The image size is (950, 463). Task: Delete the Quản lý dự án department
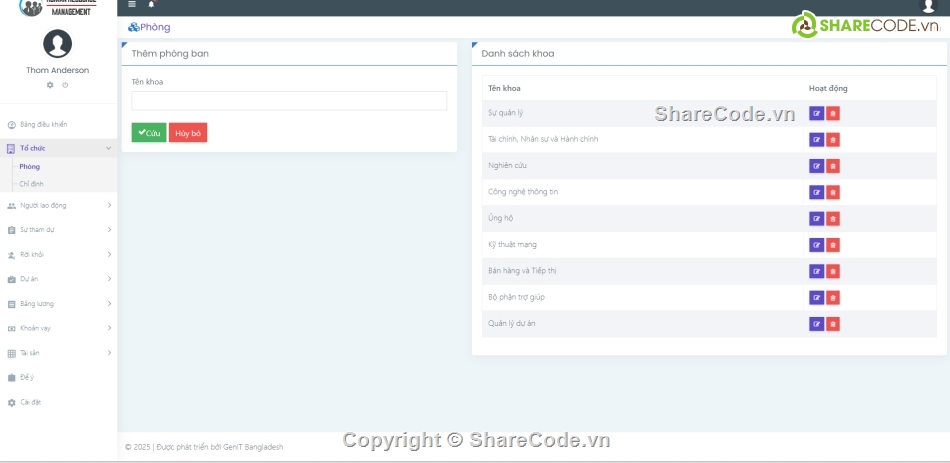click(x=832, y=324)
